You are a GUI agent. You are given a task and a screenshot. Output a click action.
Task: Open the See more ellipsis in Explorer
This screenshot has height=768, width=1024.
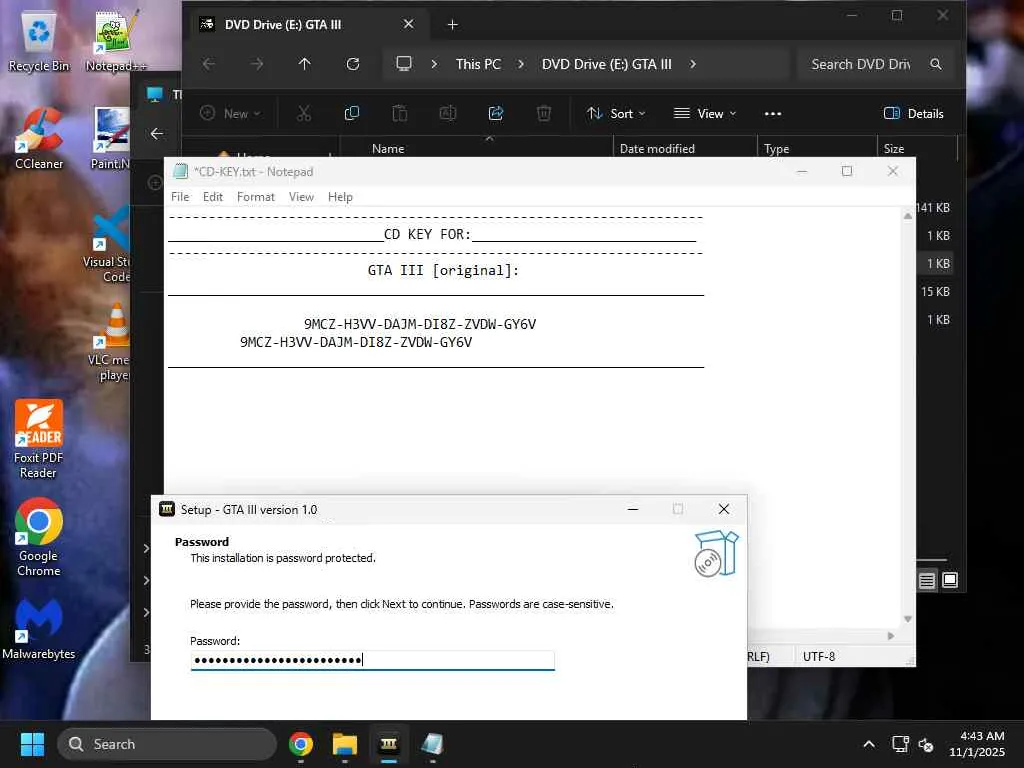click(773, 114)
